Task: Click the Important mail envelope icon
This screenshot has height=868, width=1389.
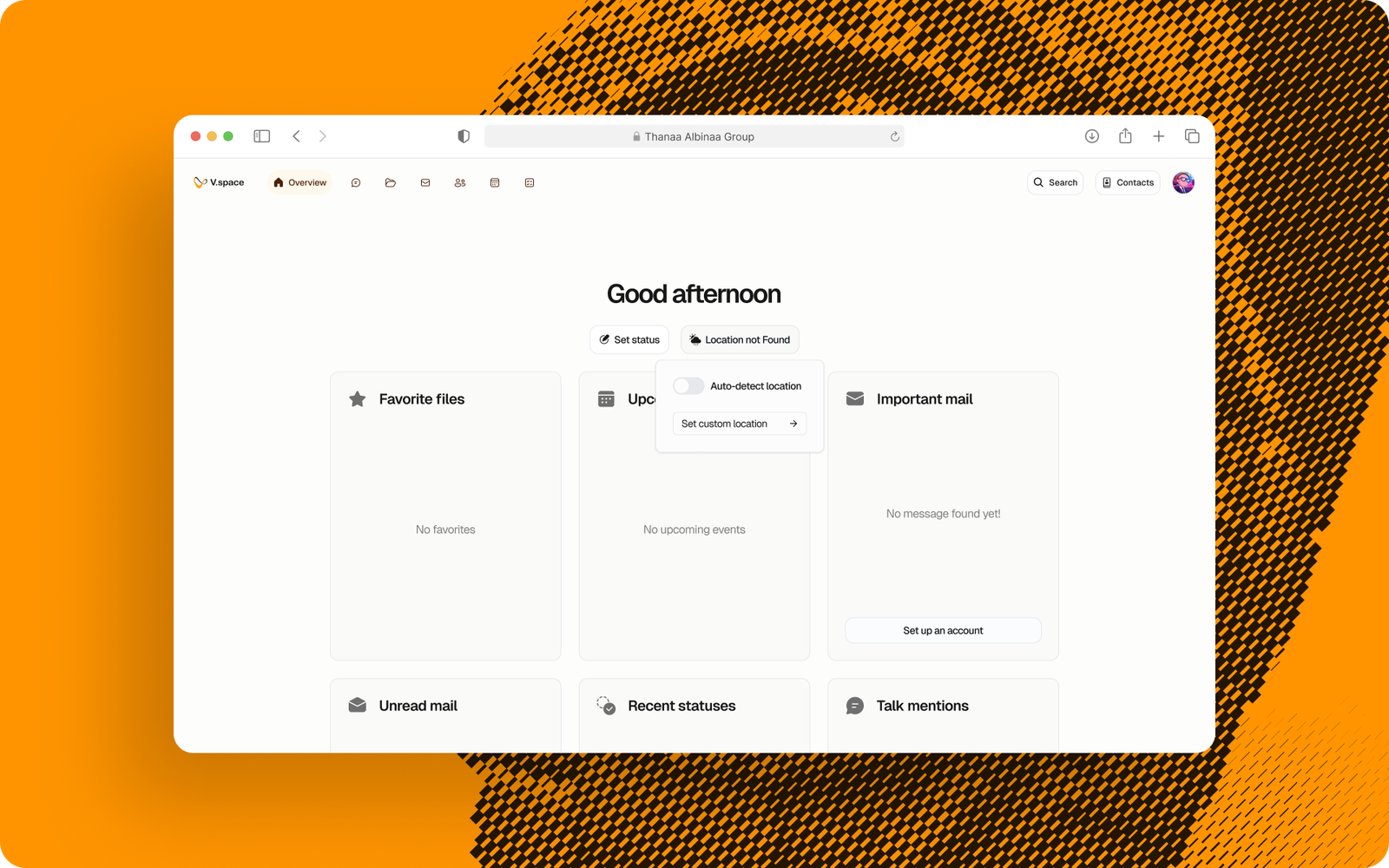Action: [855, 399]
